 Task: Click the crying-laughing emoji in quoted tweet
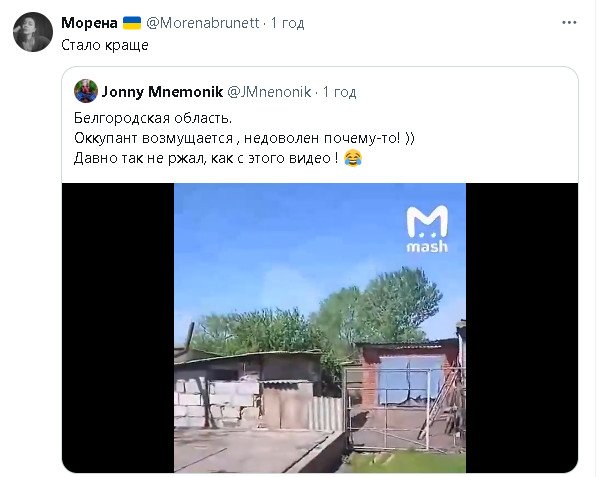point(353,158)
